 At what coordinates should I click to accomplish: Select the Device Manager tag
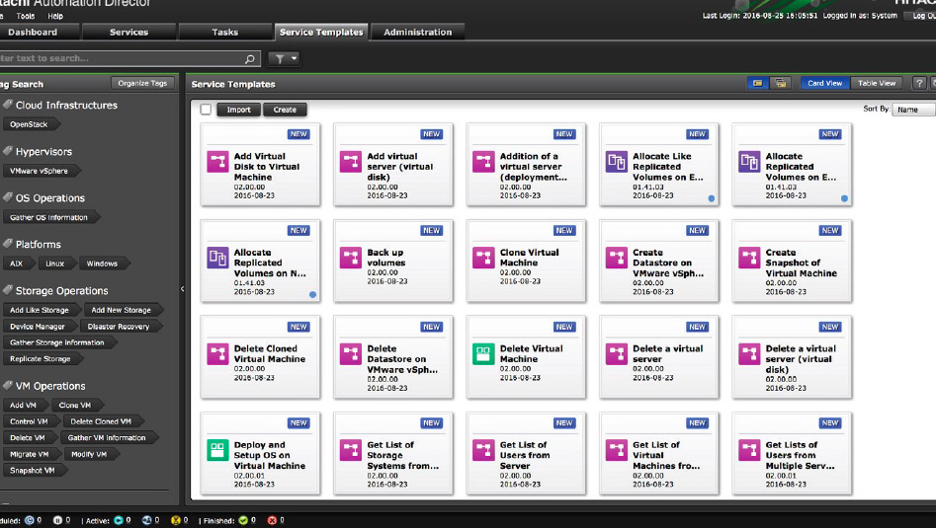click(38, 327)
